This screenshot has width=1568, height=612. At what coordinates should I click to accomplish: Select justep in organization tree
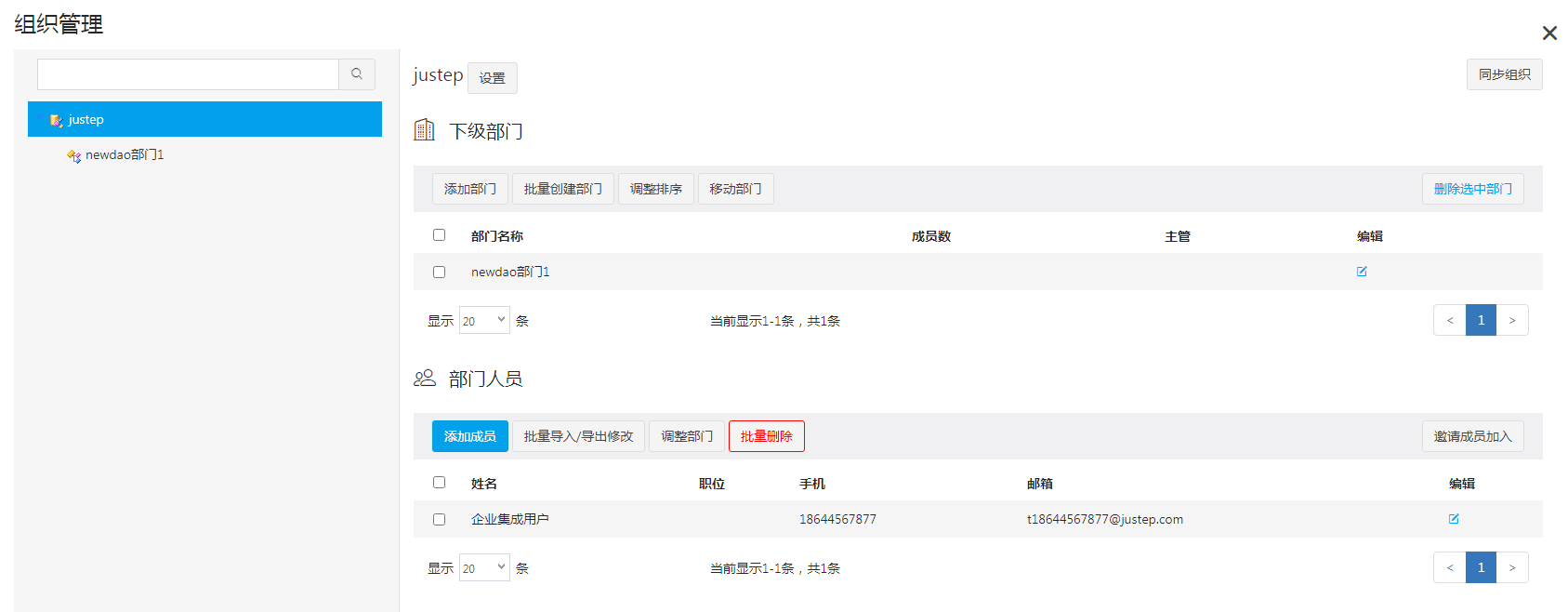pos(204,119)
